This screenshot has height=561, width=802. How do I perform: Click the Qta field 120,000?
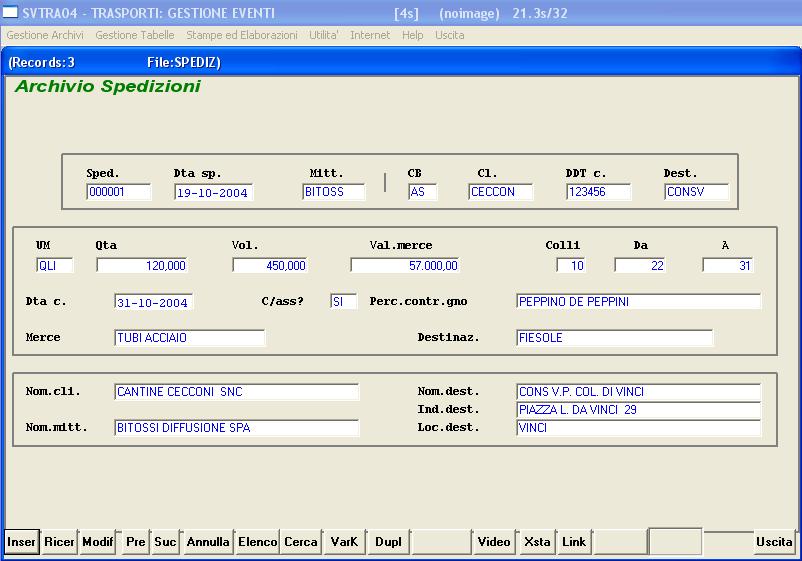142,265
